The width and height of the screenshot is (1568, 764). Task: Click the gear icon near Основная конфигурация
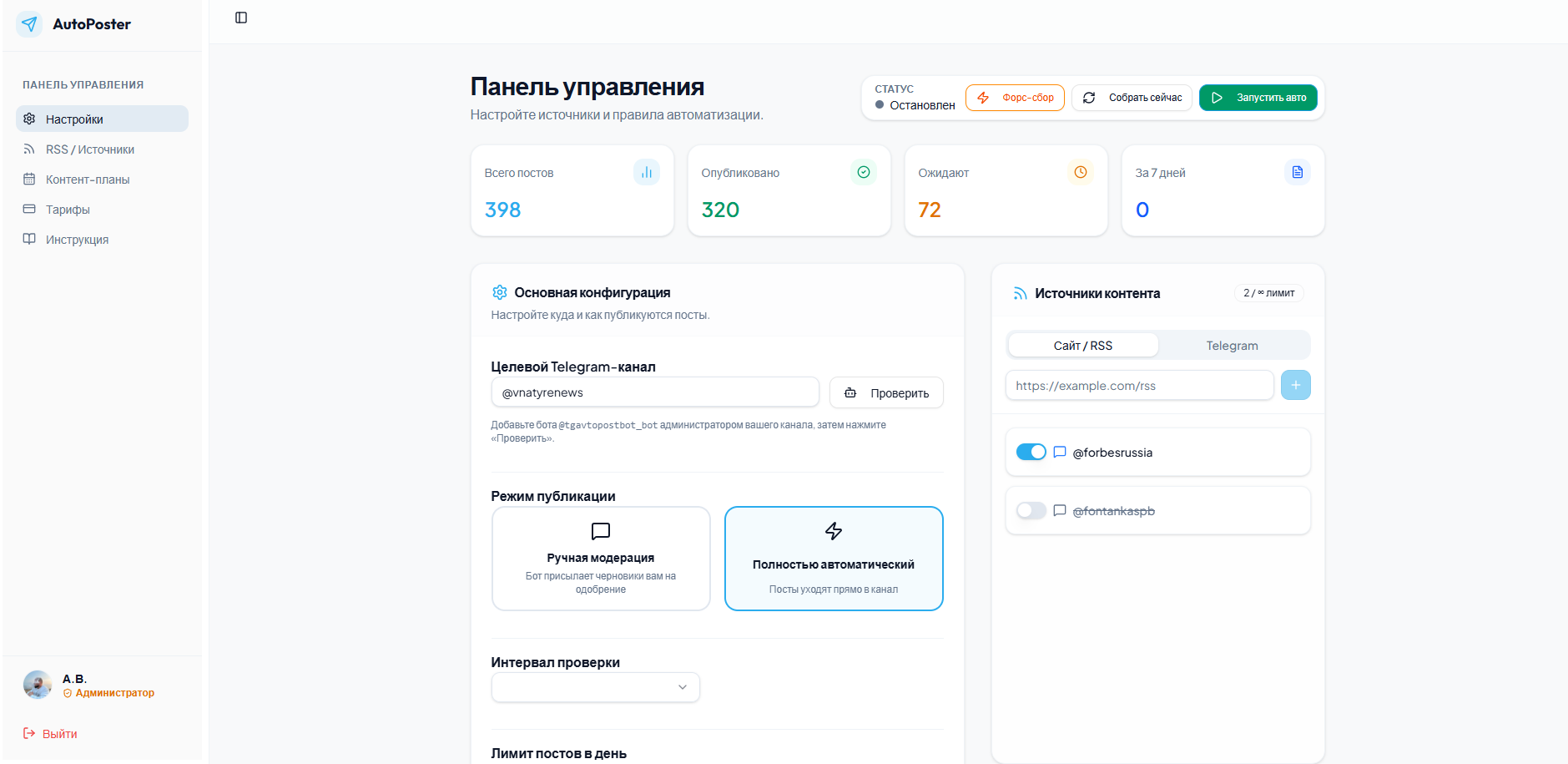[x=500, y=292]
